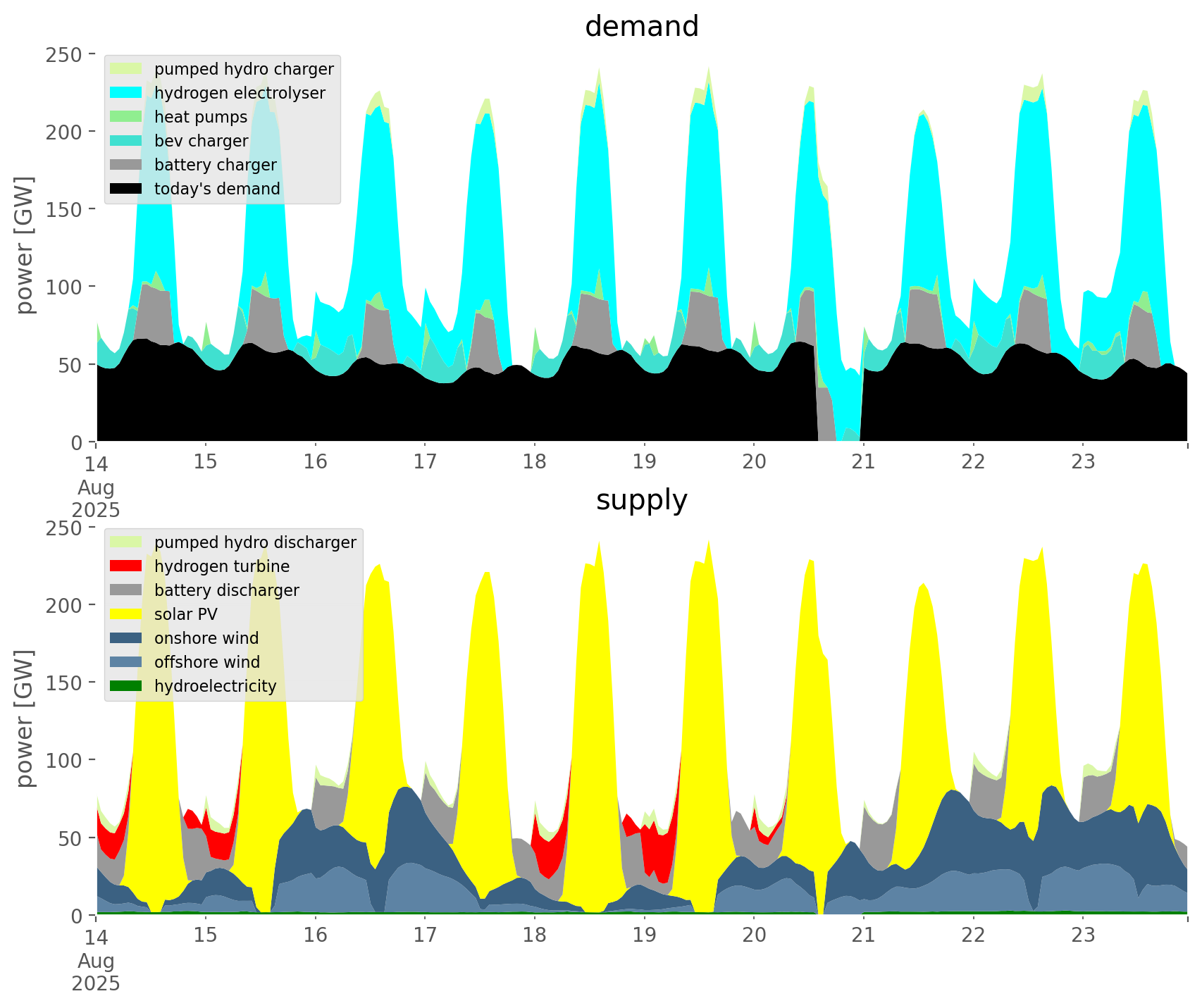Click the "bev charger" legend label
The height and width of the screenshot is (1008, 1202).
point(201,141)
